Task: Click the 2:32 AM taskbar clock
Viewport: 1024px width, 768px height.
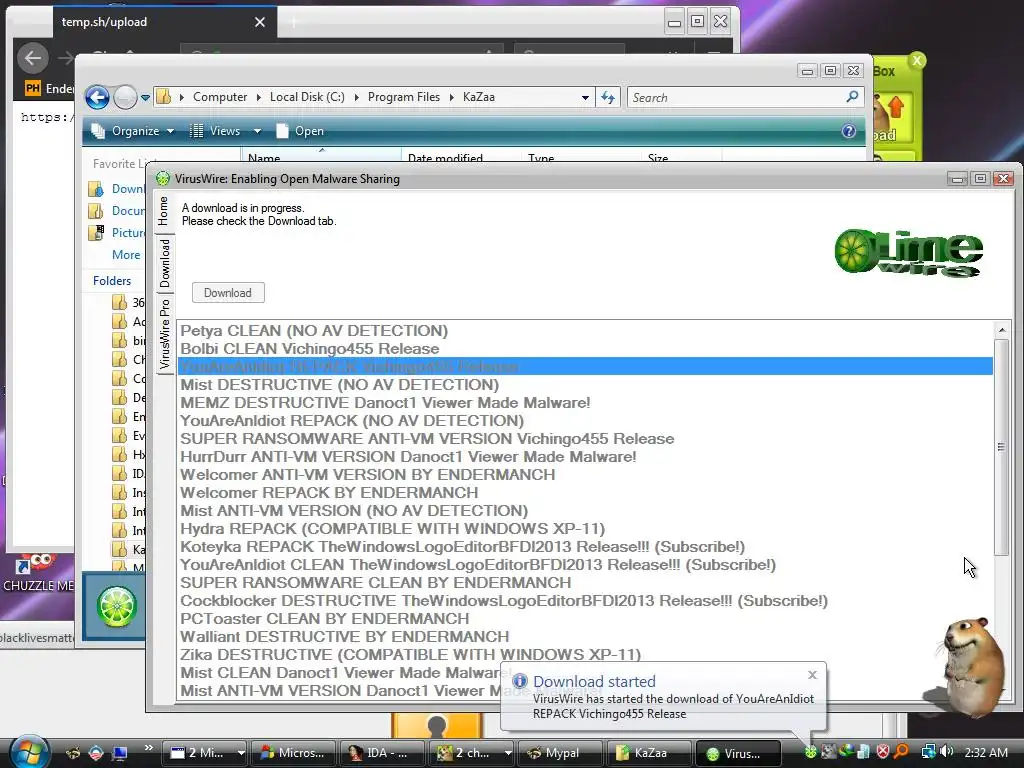Action: coord(985,752)
